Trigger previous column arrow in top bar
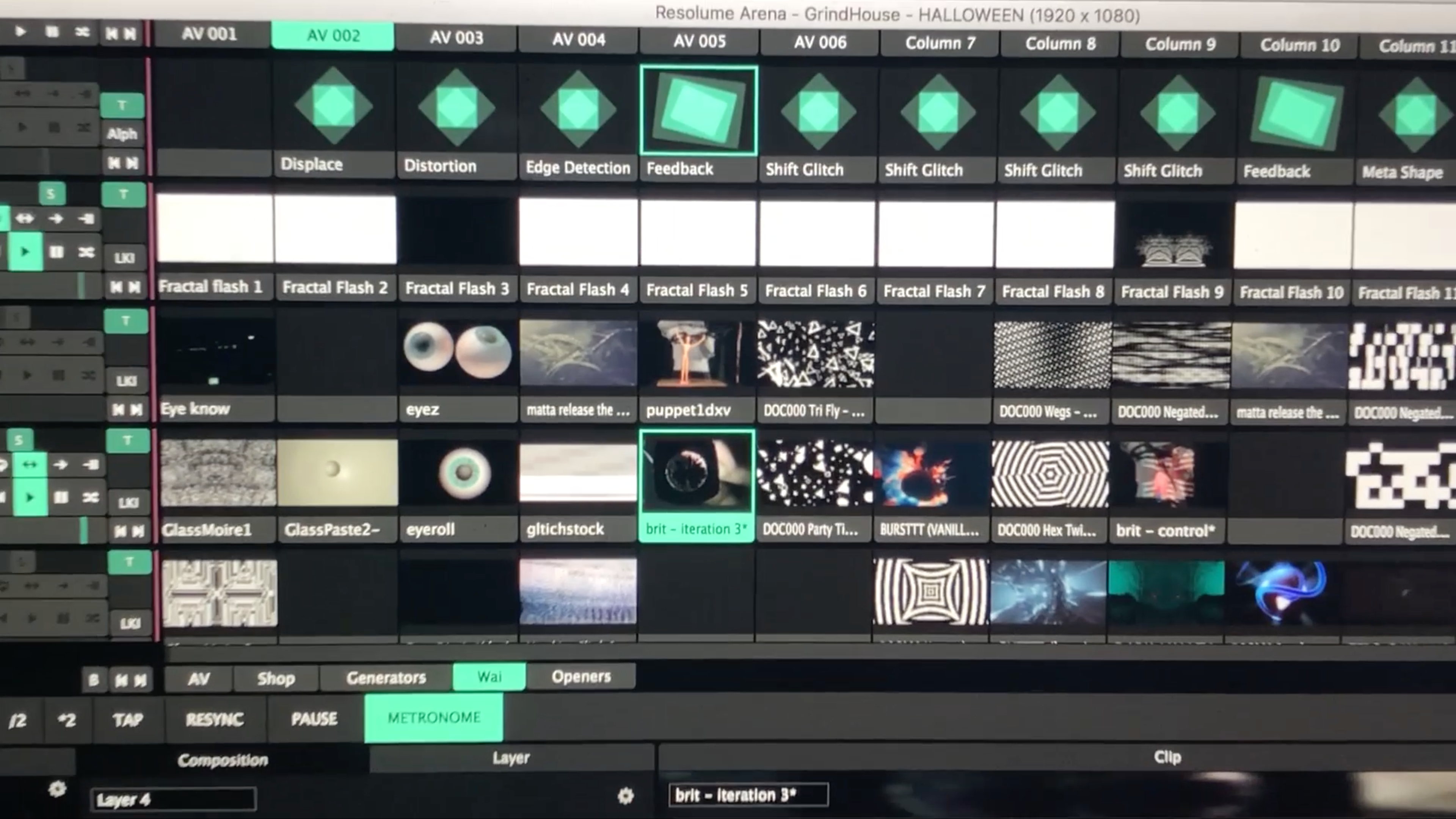Image resolution: width=1456 pixels, height=819 pixels. point(112,34)
